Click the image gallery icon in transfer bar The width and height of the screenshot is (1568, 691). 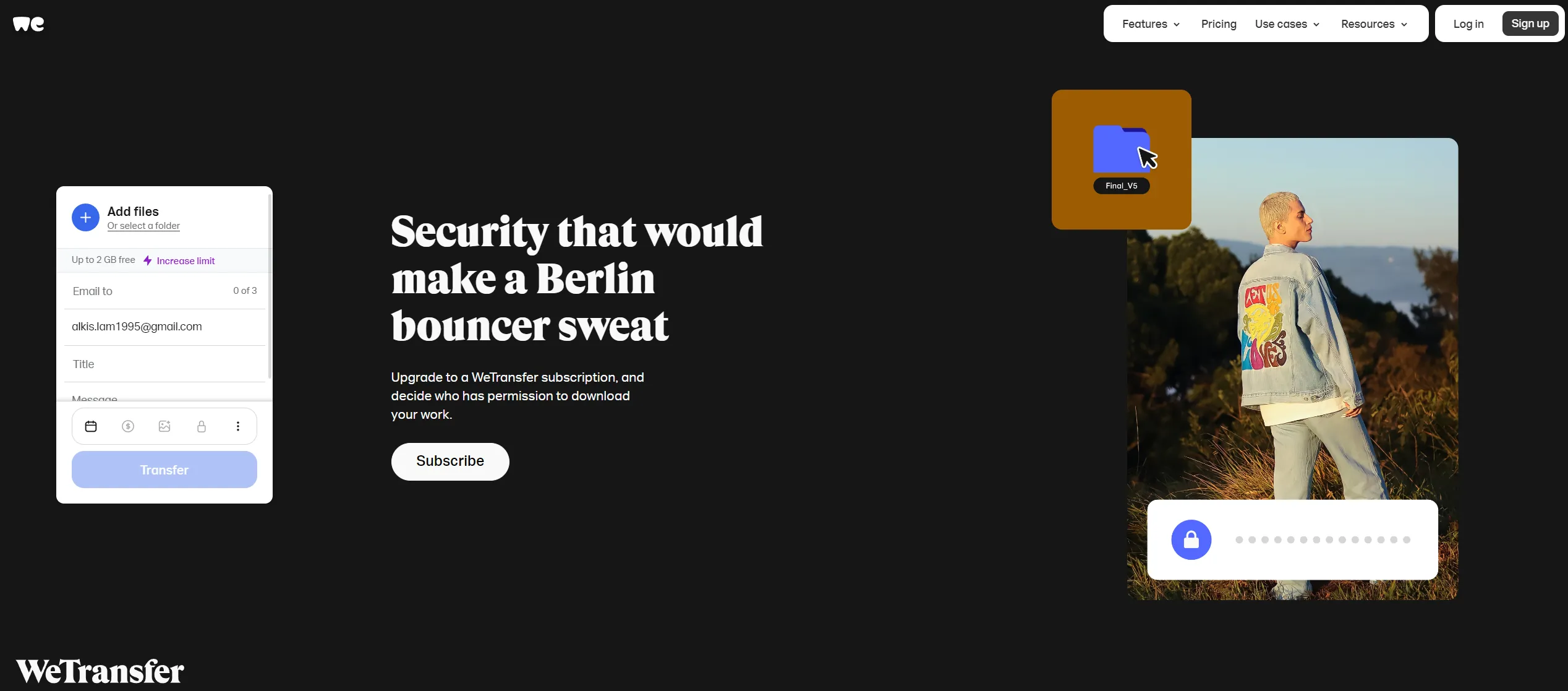coord(164,426)
